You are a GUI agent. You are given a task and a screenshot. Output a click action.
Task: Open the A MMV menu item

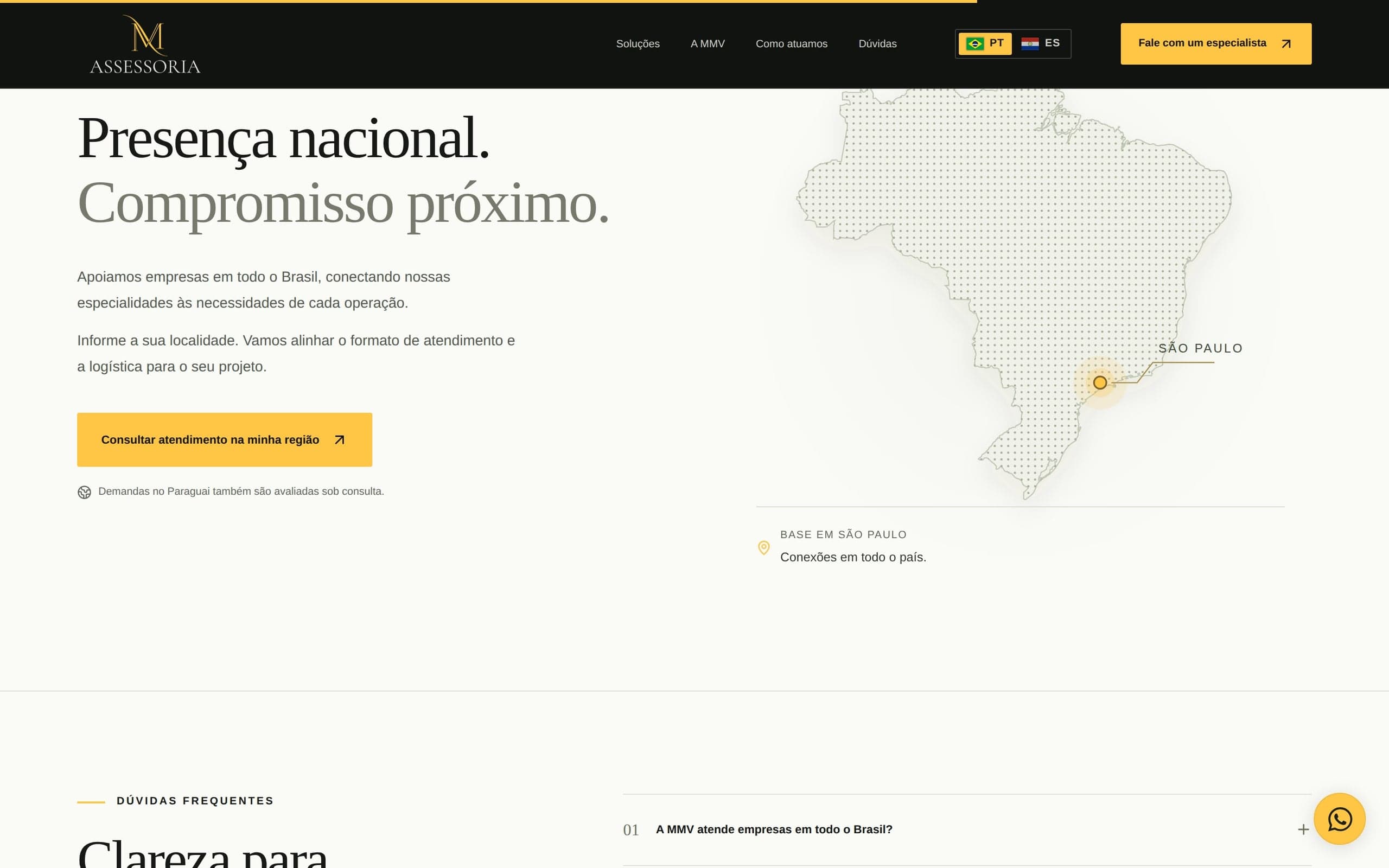(707, 43)
